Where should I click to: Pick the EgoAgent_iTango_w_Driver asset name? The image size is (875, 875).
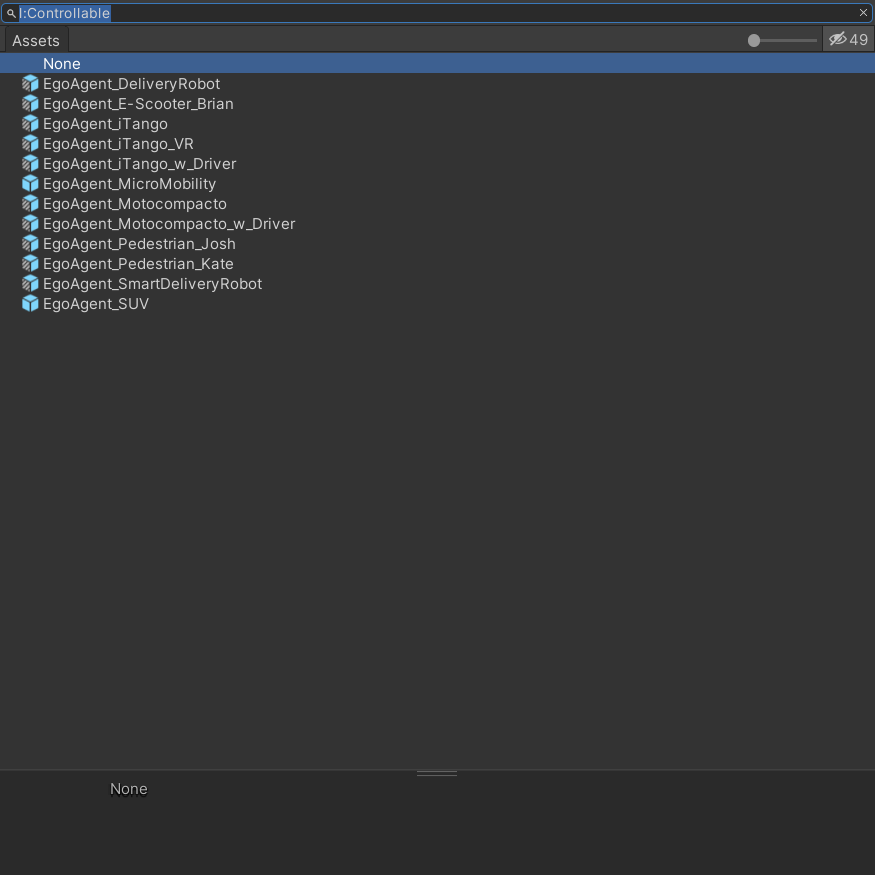coord(140,164)
